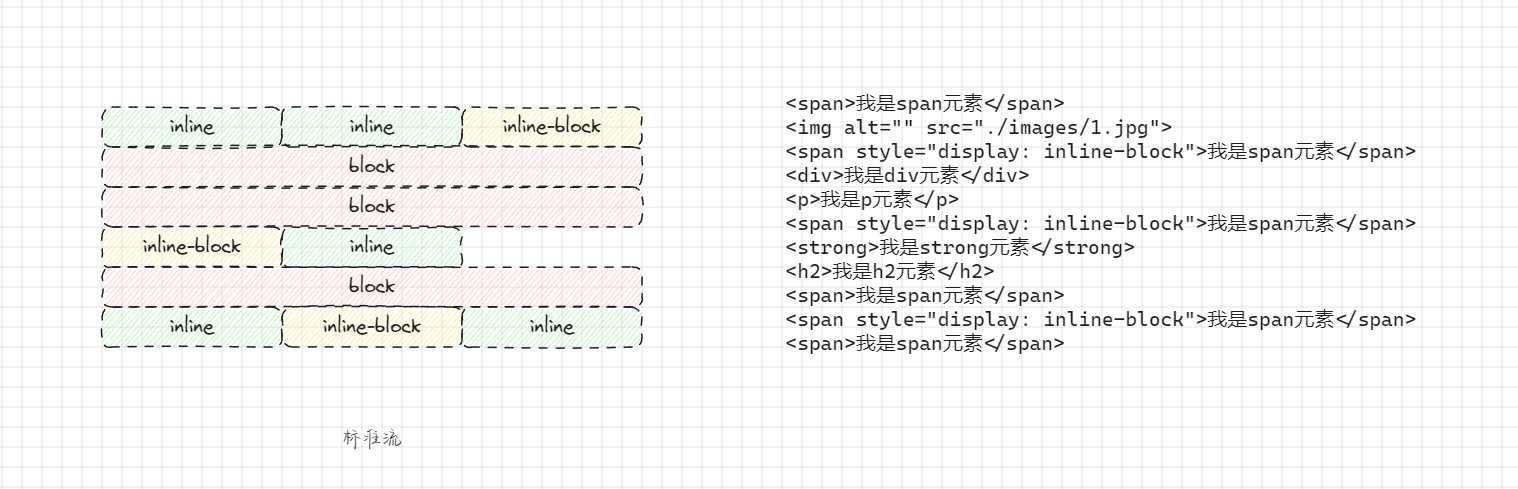Screen dimensions: 1518x489
Task: Select the h2 element code line
Action: coord(890,271)
